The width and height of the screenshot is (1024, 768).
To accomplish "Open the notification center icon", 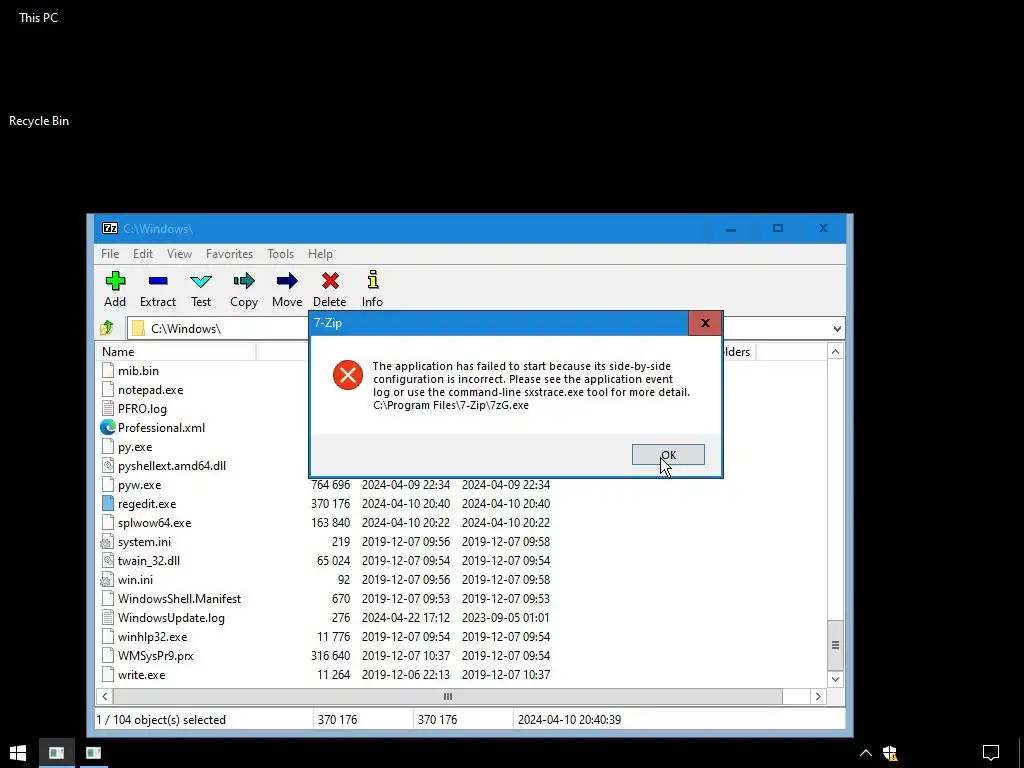I will click(x=991, y=752).
